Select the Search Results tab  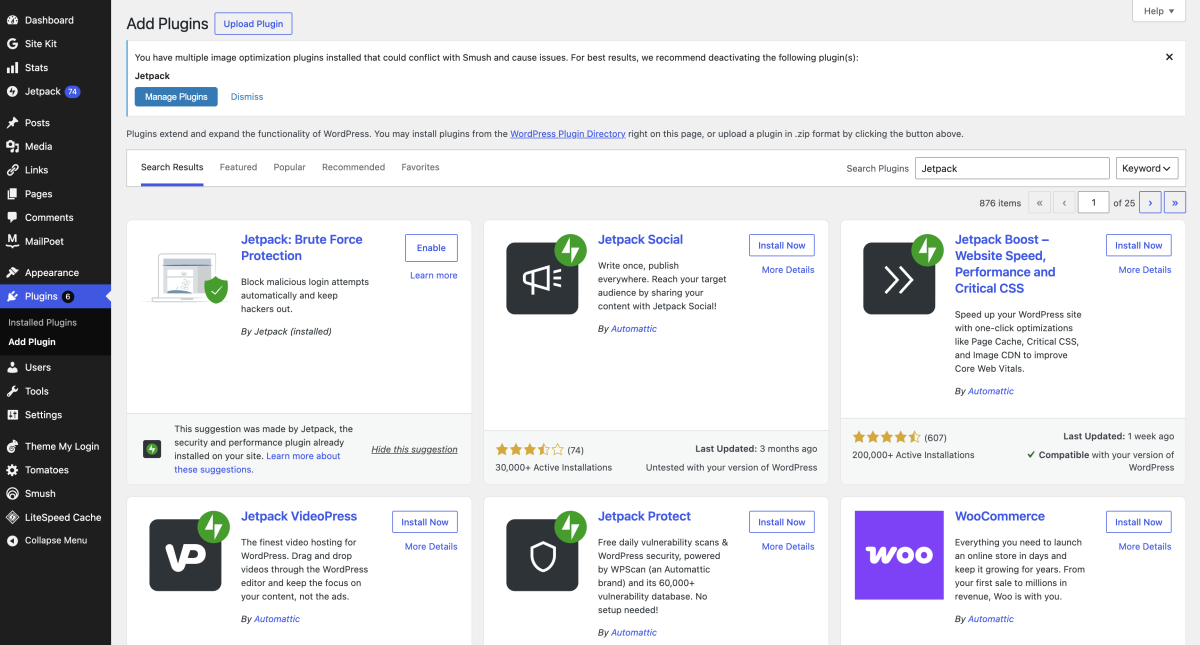pos(172,167)
